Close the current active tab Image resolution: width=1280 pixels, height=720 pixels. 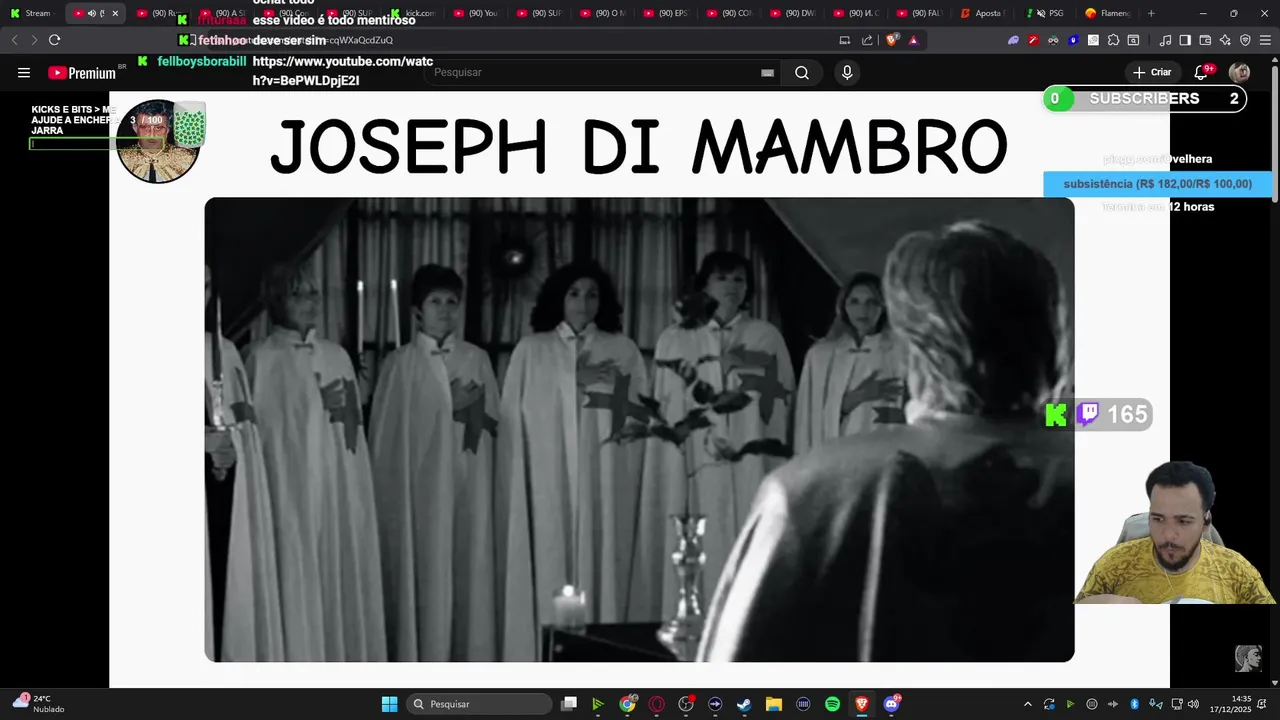pos(115,13)
